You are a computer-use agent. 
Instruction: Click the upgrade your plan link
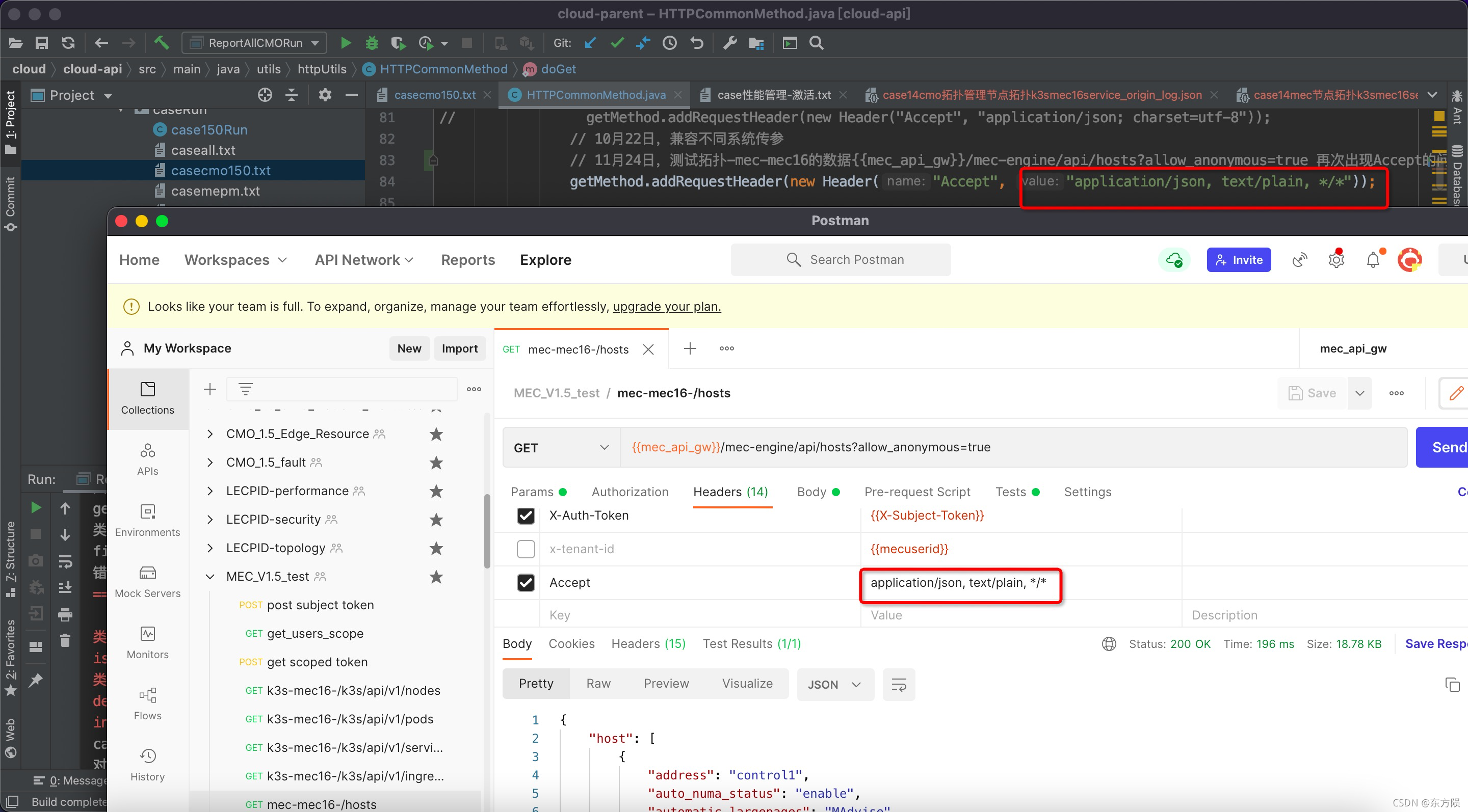tap(666, 306)
